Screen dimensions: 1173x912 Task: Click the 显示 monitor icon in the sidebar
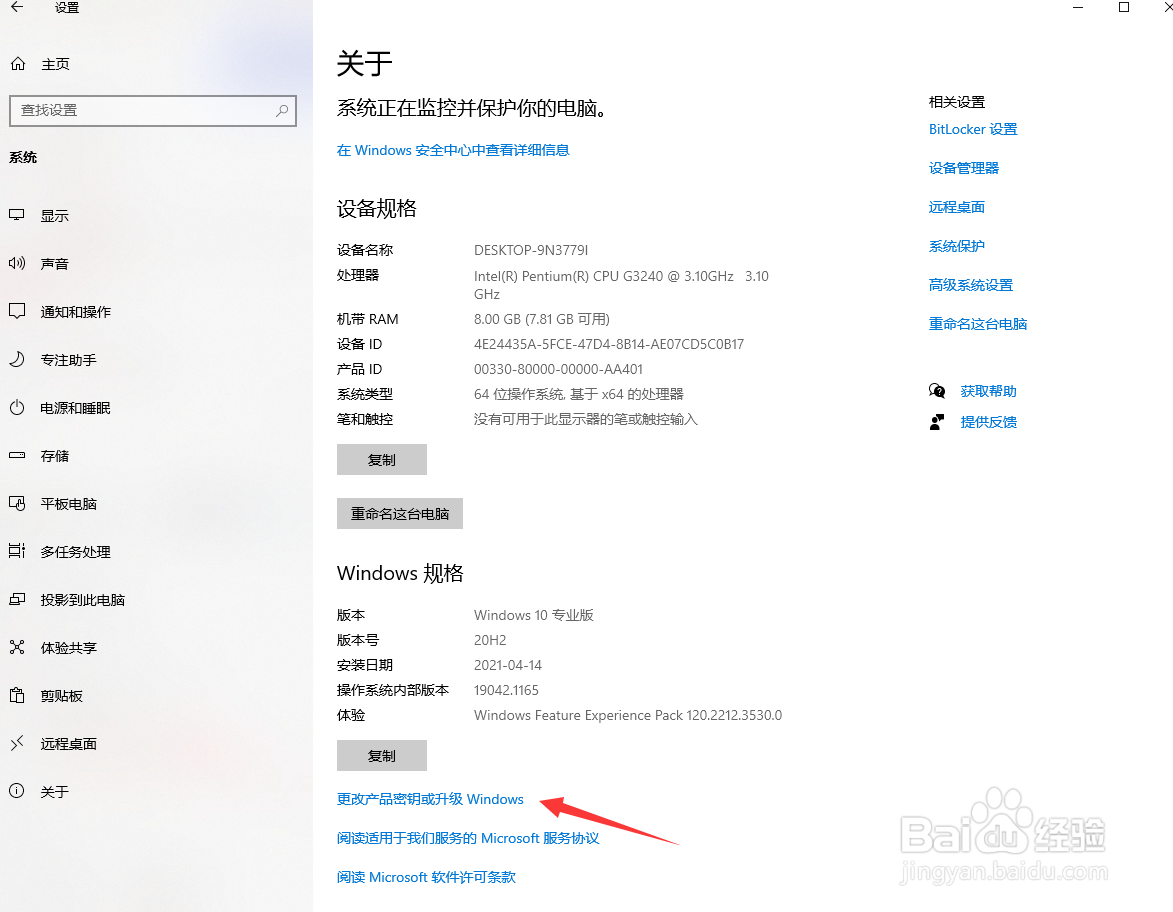(x=17, y=215)
